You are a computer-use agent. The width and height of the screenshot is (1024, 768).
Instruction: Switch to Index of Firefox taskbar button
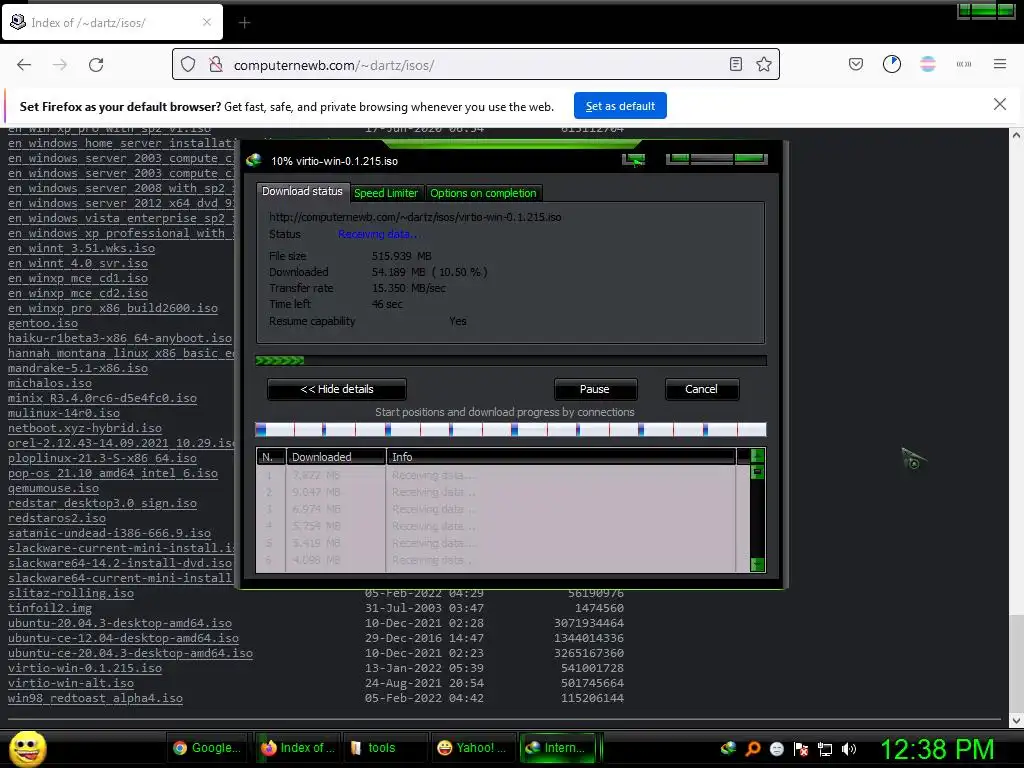pos(298,748)
